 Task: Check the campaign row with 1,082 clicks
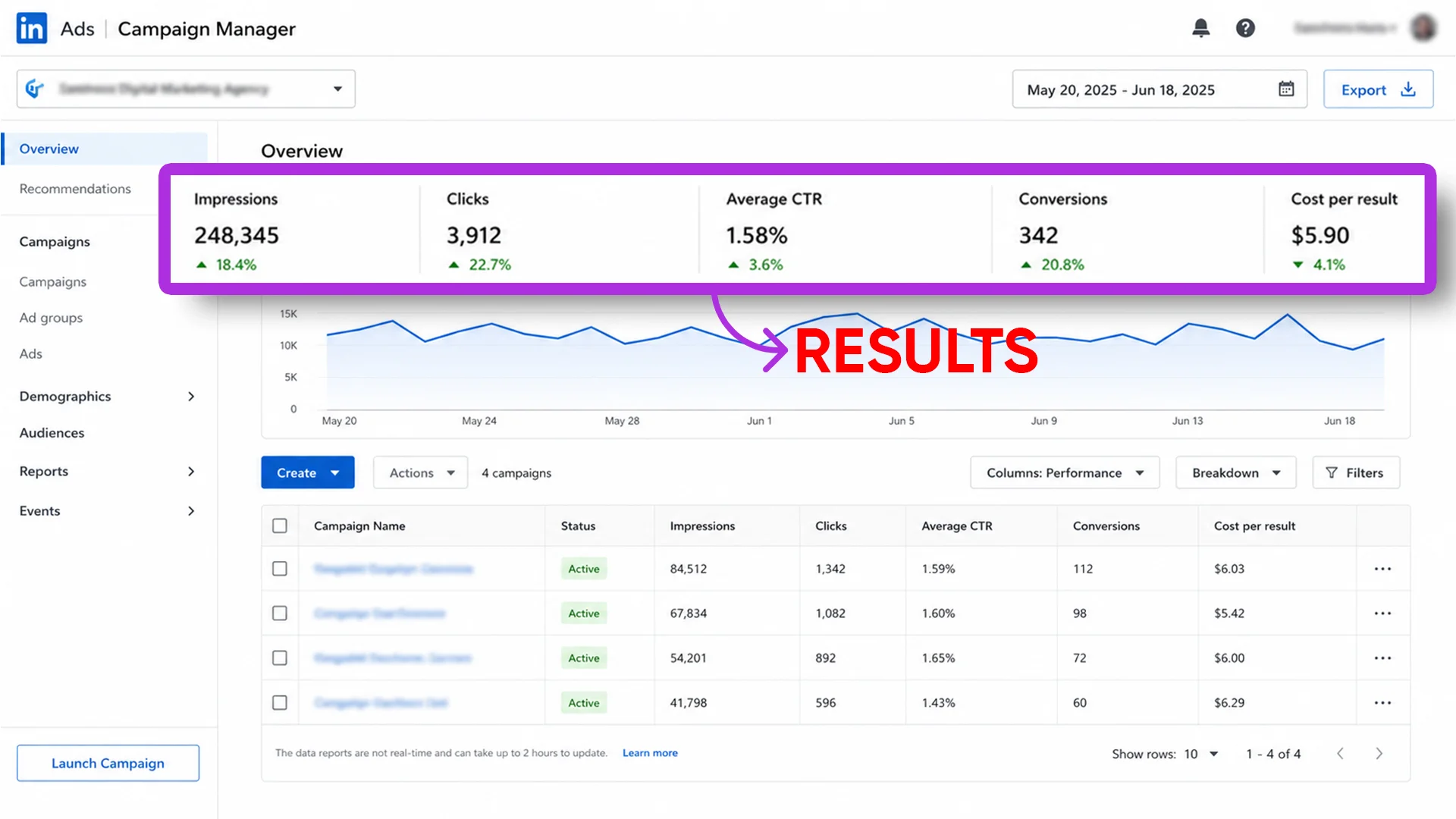tap(280, 613)
